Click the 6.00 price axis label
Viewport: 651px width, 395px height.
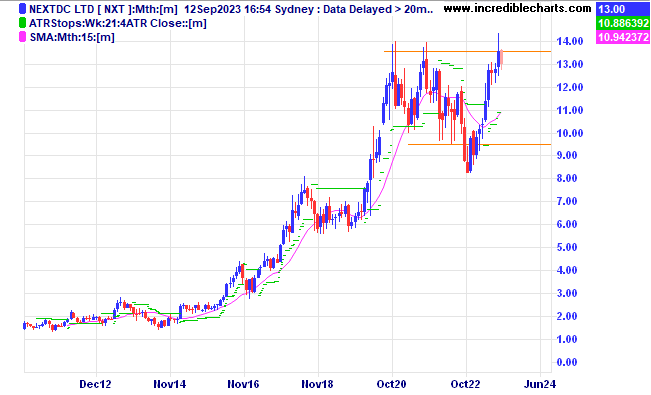566,224
